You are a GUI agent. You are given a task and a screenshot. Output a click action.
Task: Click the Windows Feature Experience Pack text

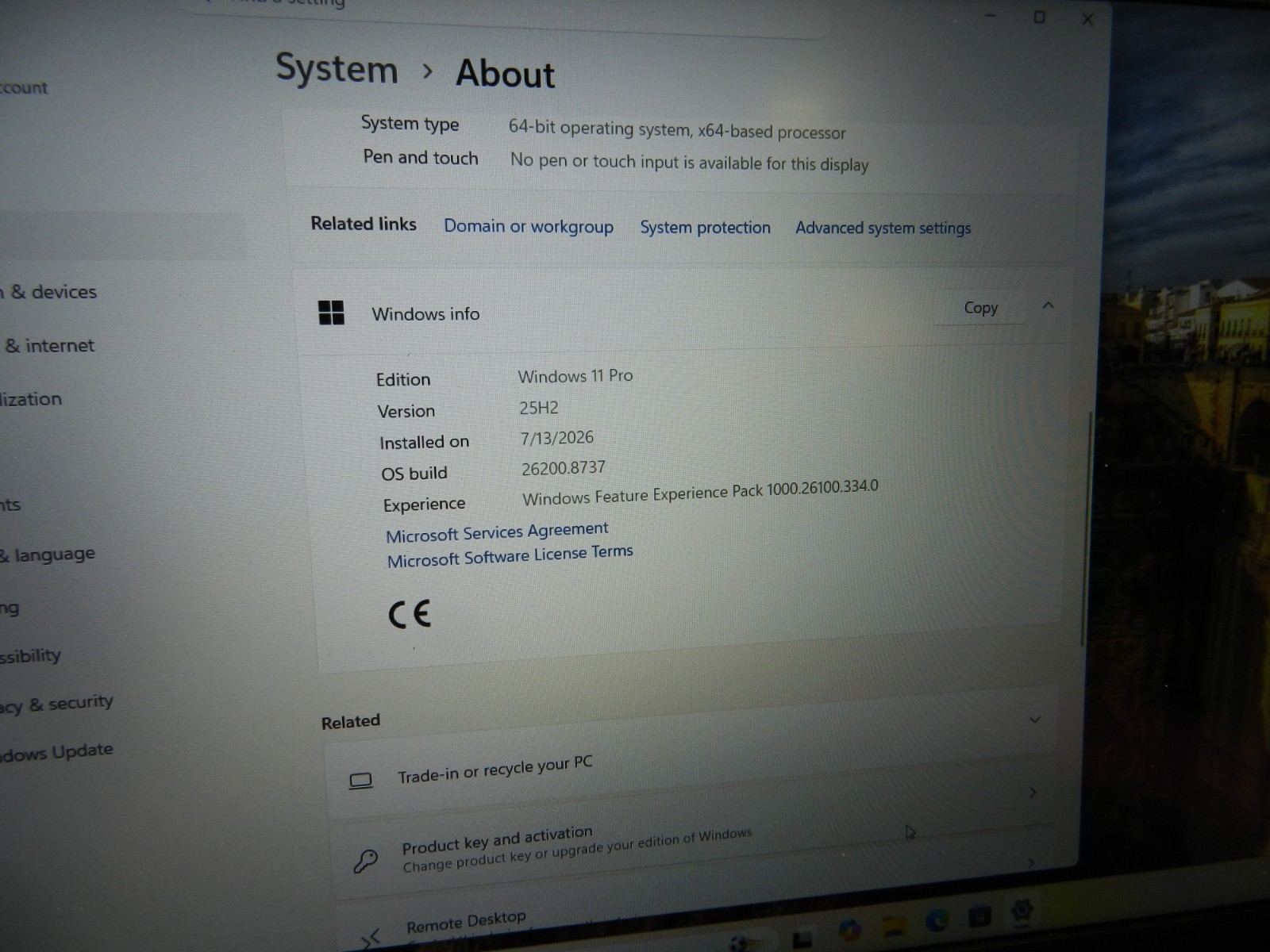click(700, 492)
